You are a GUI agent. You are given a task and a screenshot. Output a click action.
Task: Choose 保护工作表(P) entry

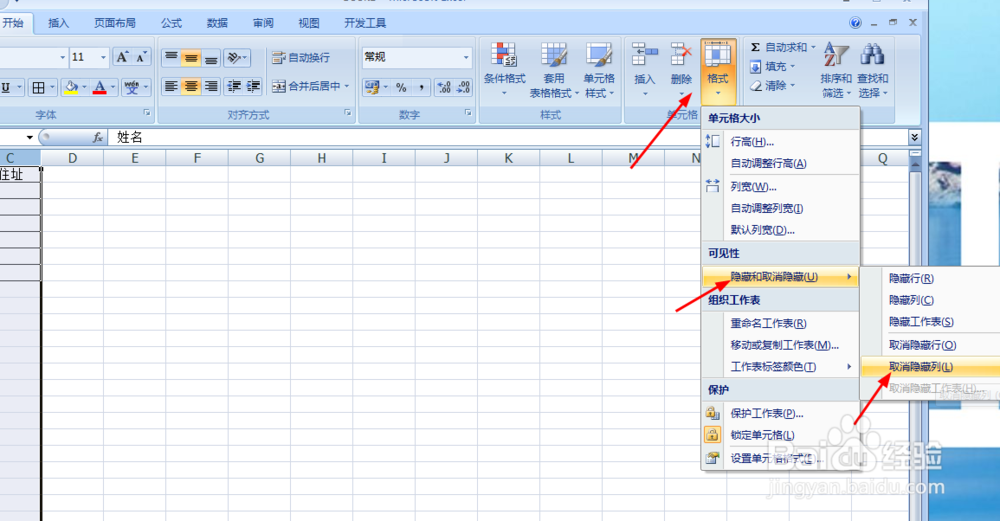click(781, 413)
